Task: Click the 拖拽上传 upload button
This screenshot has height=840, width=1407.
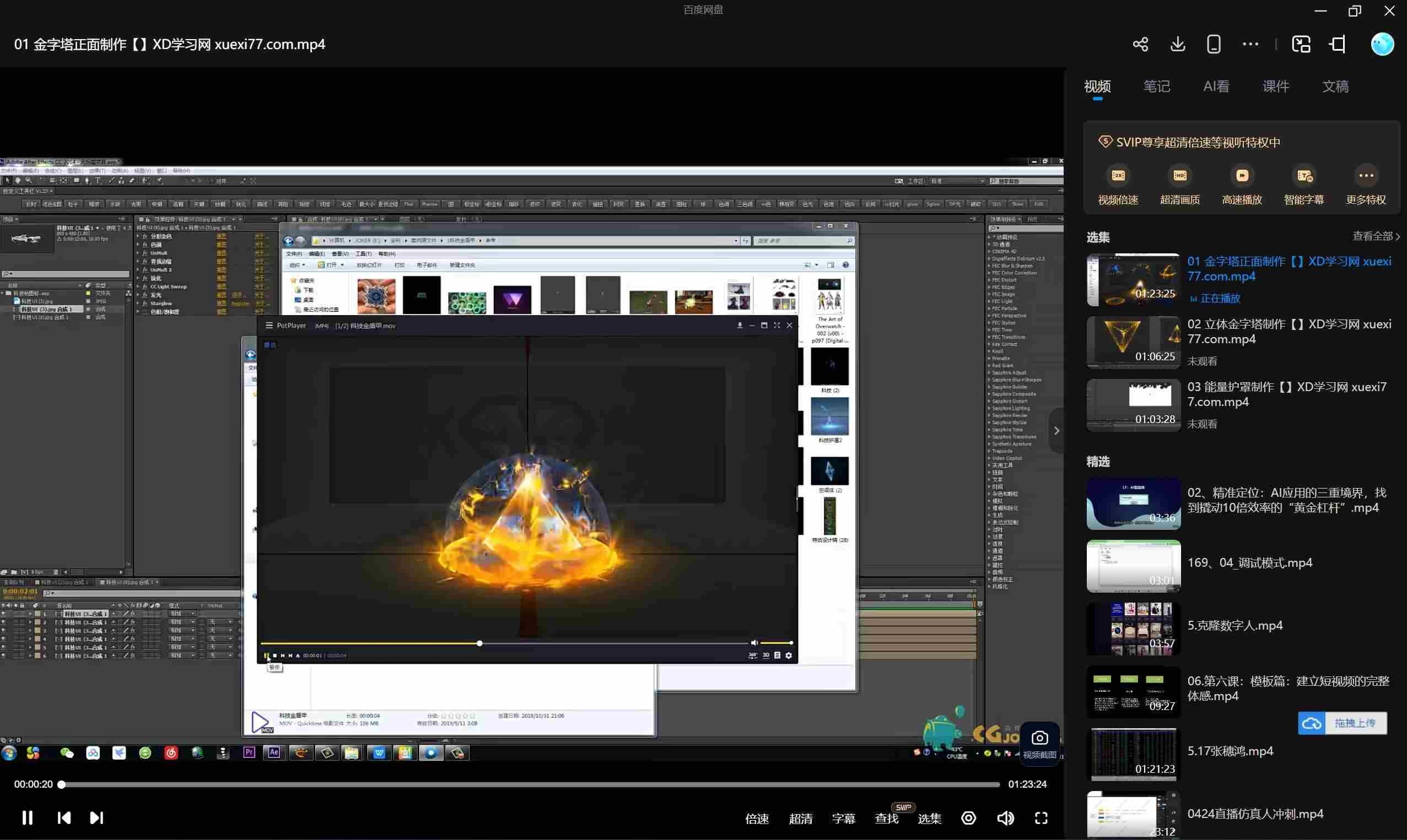Action: (x=1343, y=723)
